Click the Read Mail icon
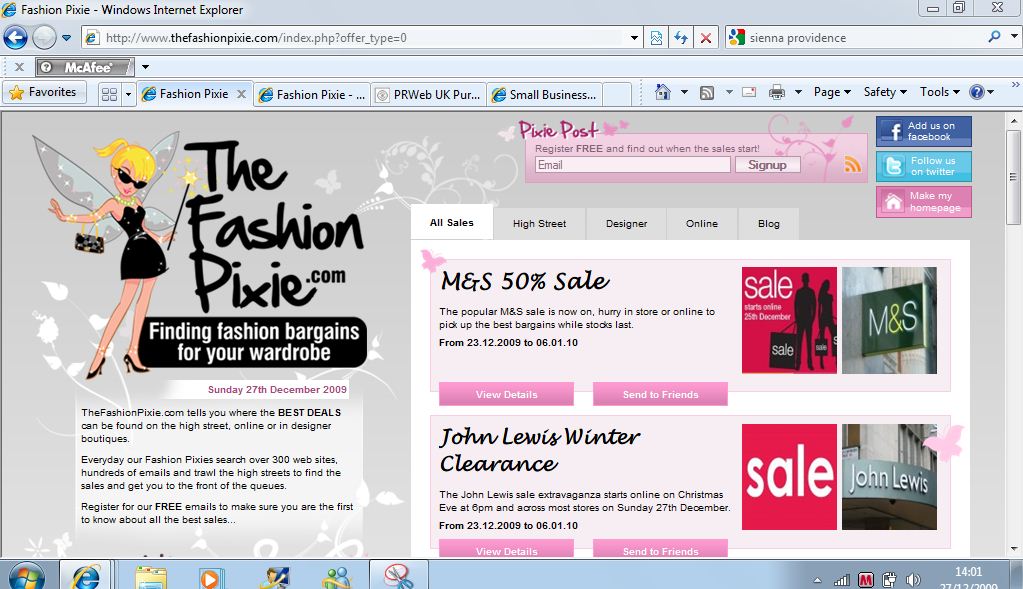Screen dimensions: 1023x589 [749, 92]
